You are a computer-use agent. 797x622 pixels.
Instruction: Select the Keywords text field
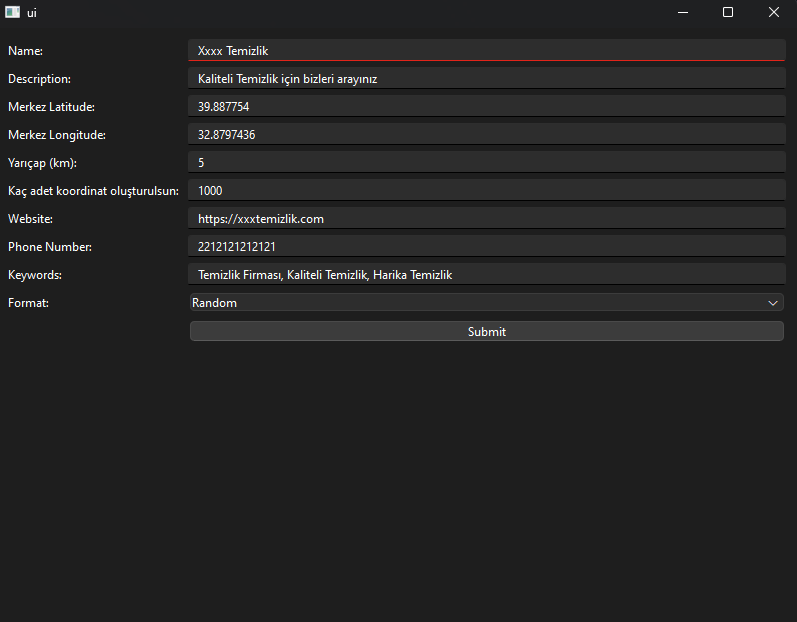[487, 274]
